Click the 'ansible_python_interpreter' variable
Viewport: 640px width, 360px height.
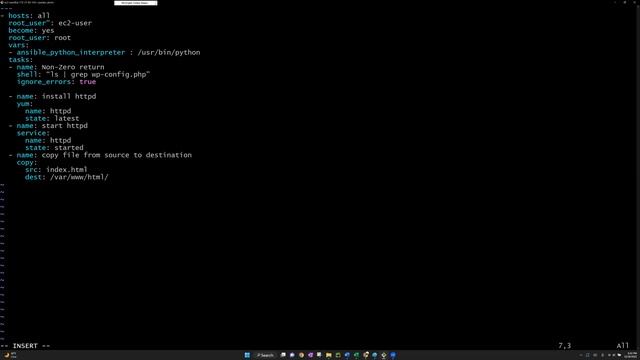pyautogui.click(x=71, y=52)
